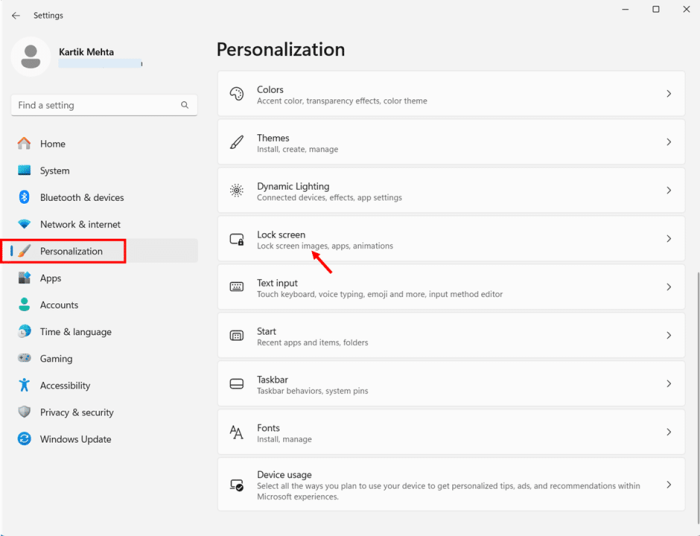
Task: Click the Bluetooth icon in sidebar
Action: 24,197
